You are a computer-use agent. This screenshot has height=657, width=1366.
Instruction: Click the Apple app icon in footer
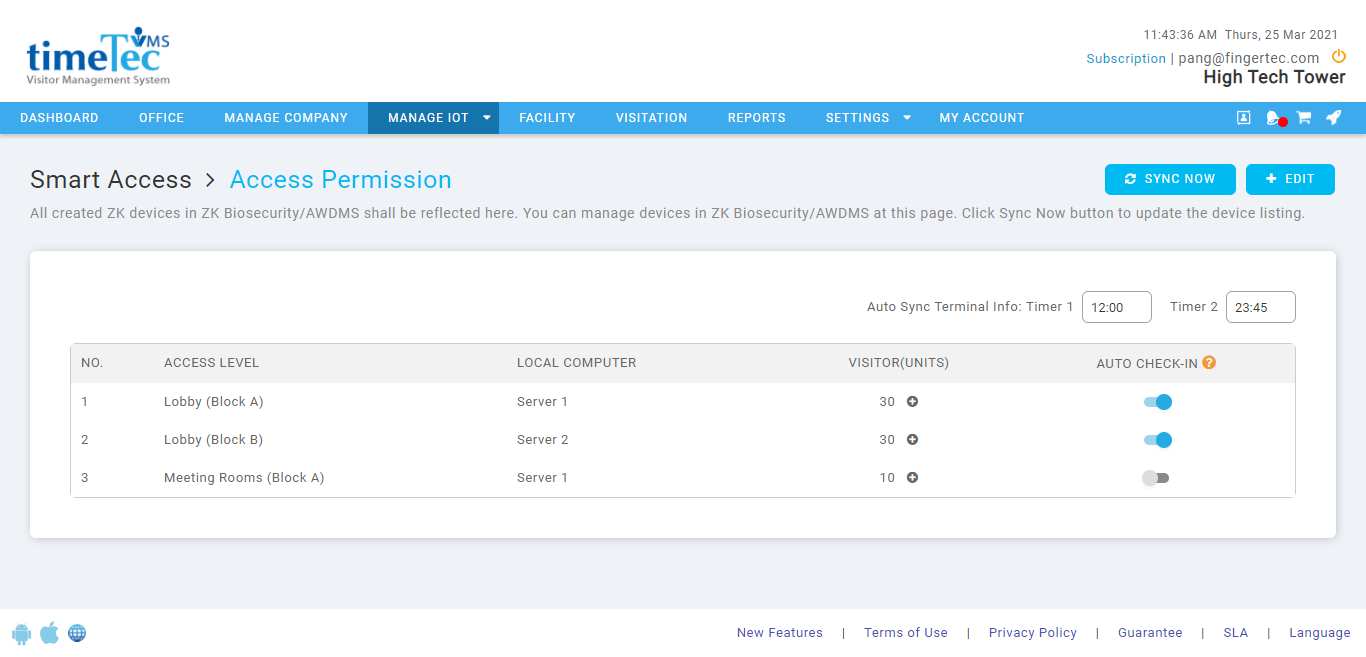point(49,633)
